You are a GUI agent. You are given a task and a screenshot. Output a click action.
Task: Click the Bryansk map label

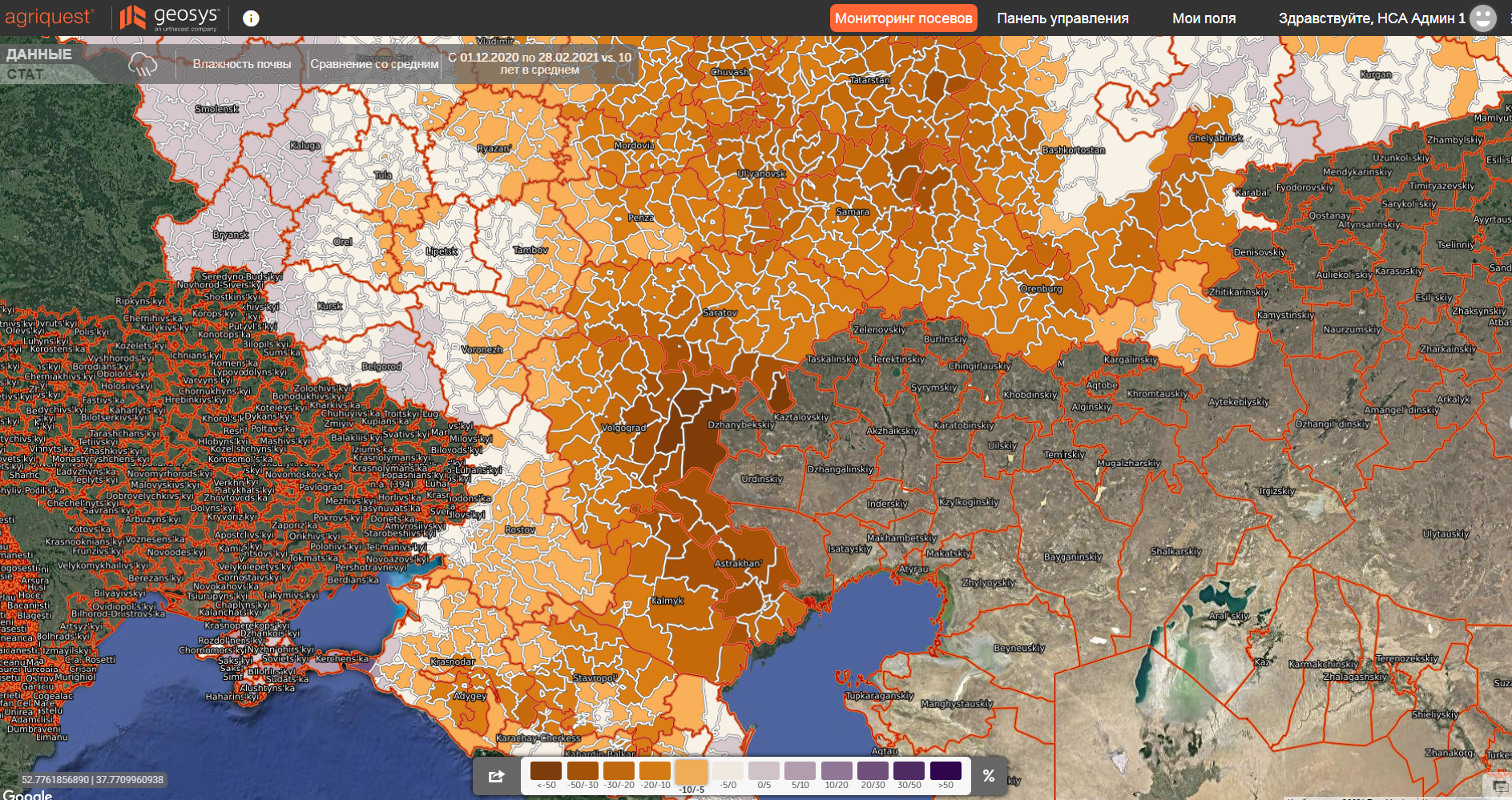click(x=231, y=235)
